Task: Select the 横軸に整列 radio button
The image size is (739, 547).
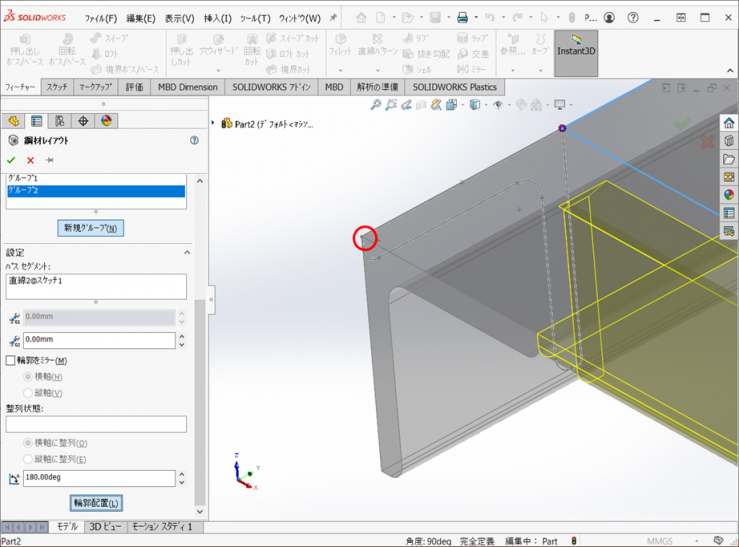Action: (28, 443)
